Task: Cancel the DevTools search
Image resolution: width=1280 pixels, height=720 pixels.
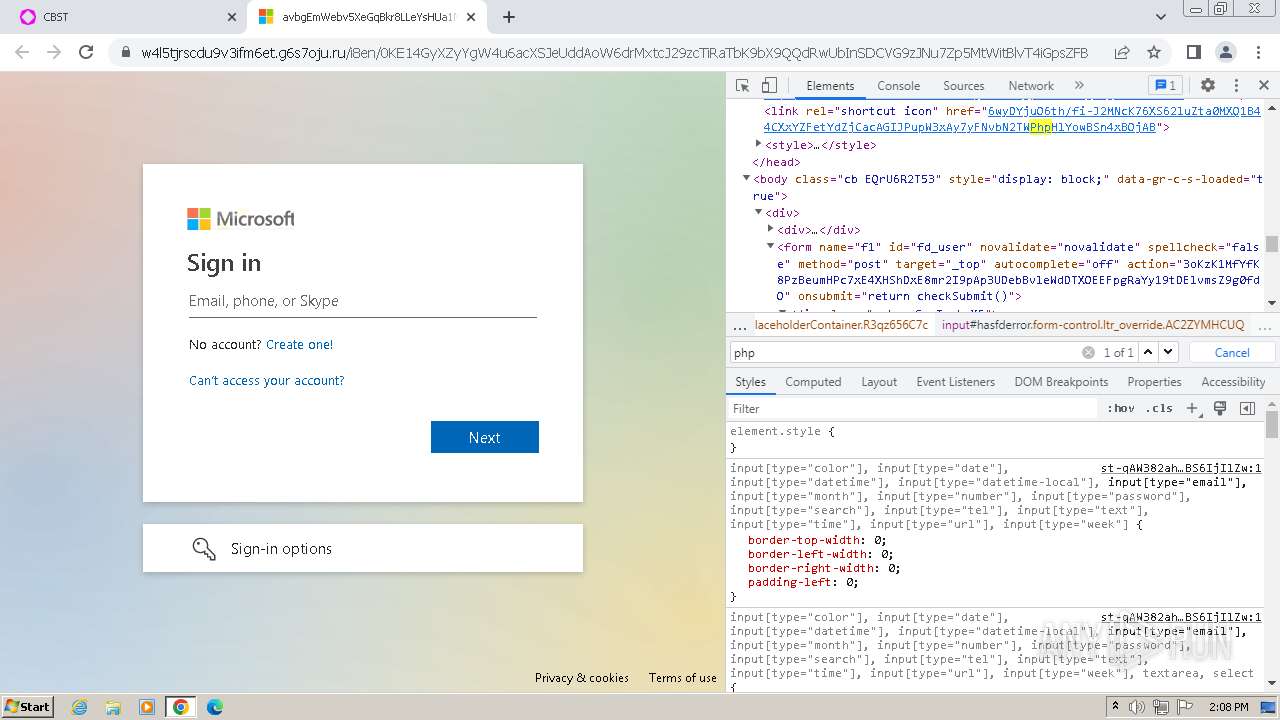Action: [x=1232, y=352]
